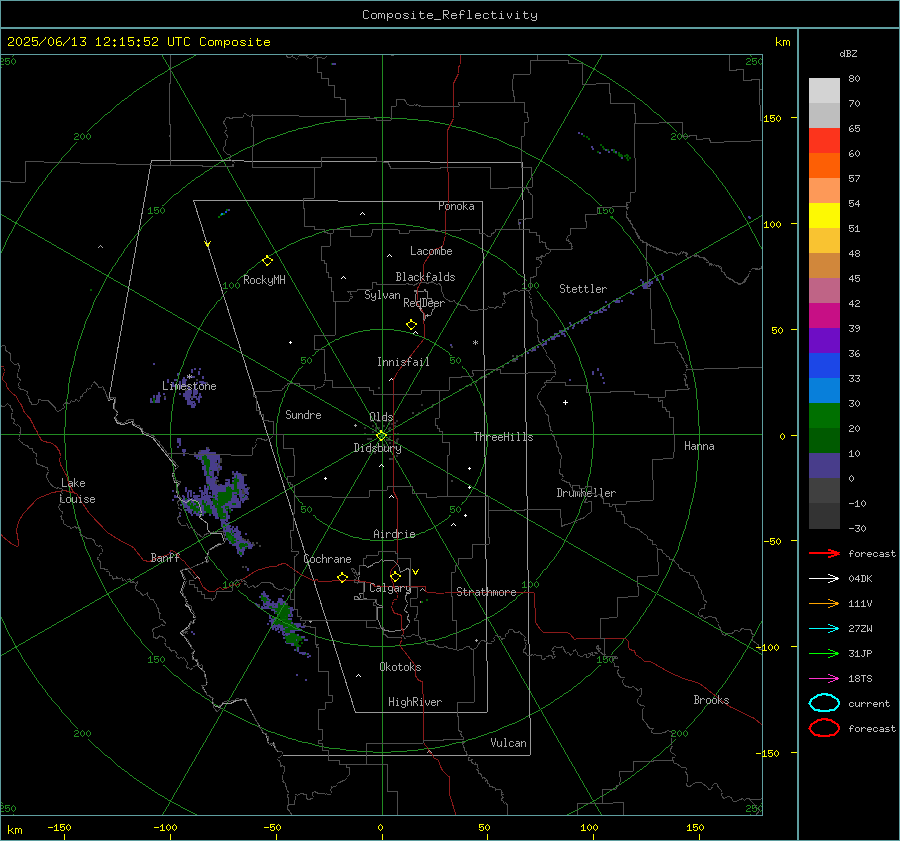900x841 pixels.
Task: Click the Composite_Reflectivity title
Action: coord(450,15)
